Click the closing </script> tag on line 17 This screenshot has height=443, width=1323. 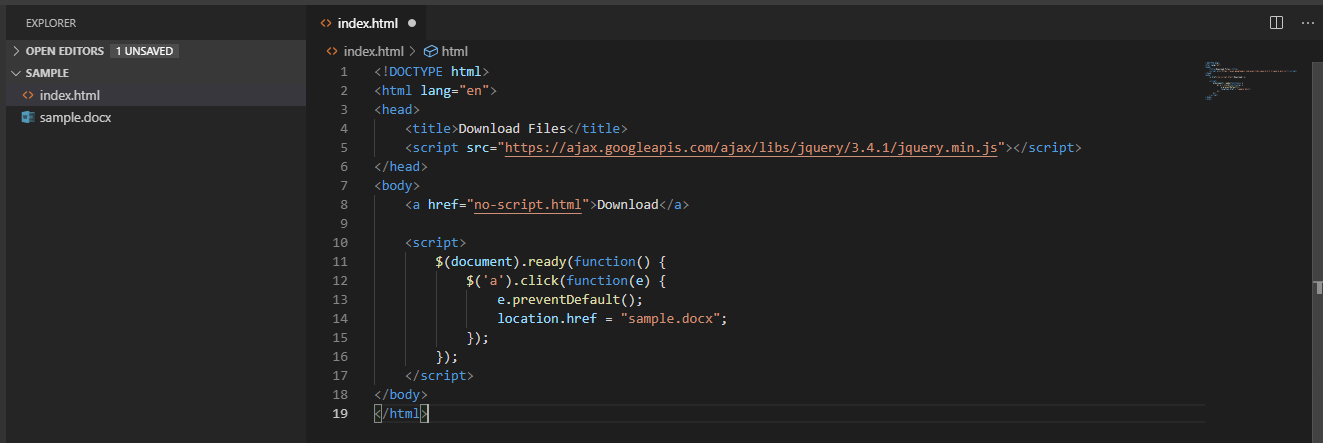pos(439,375)
